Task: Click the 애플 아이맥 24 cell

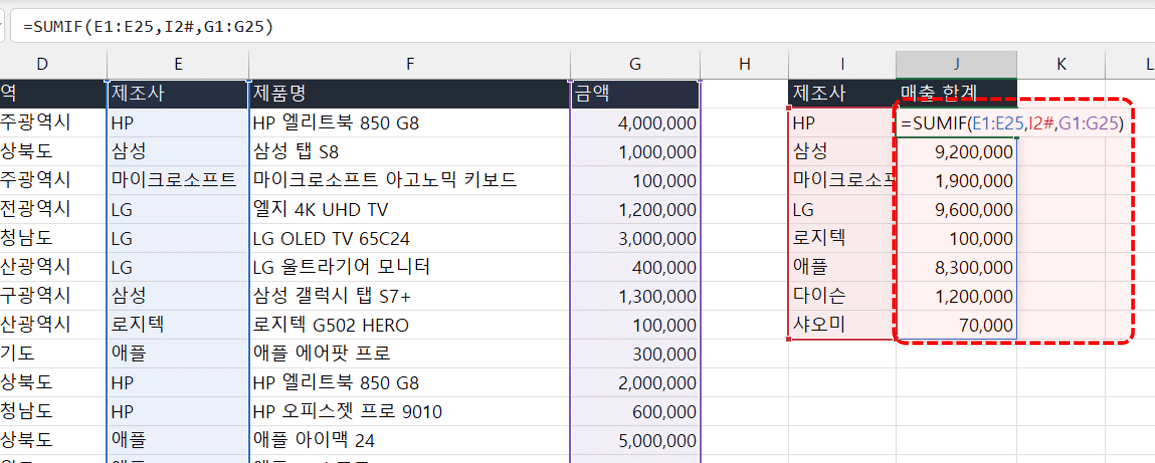Action: coord(410,440)
